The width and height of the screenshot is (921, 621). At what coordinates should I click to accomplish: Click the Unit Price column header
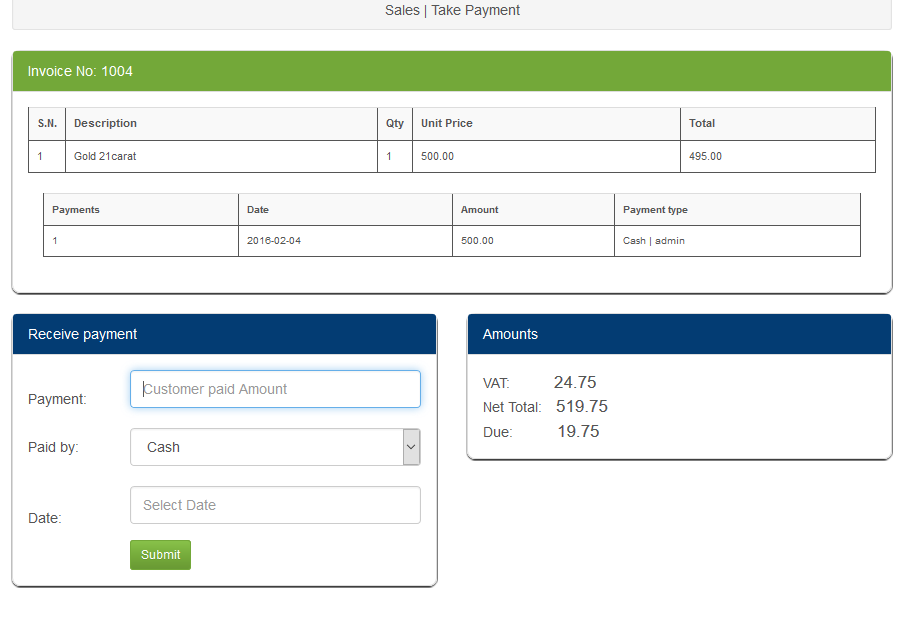[x=546, y=123]
